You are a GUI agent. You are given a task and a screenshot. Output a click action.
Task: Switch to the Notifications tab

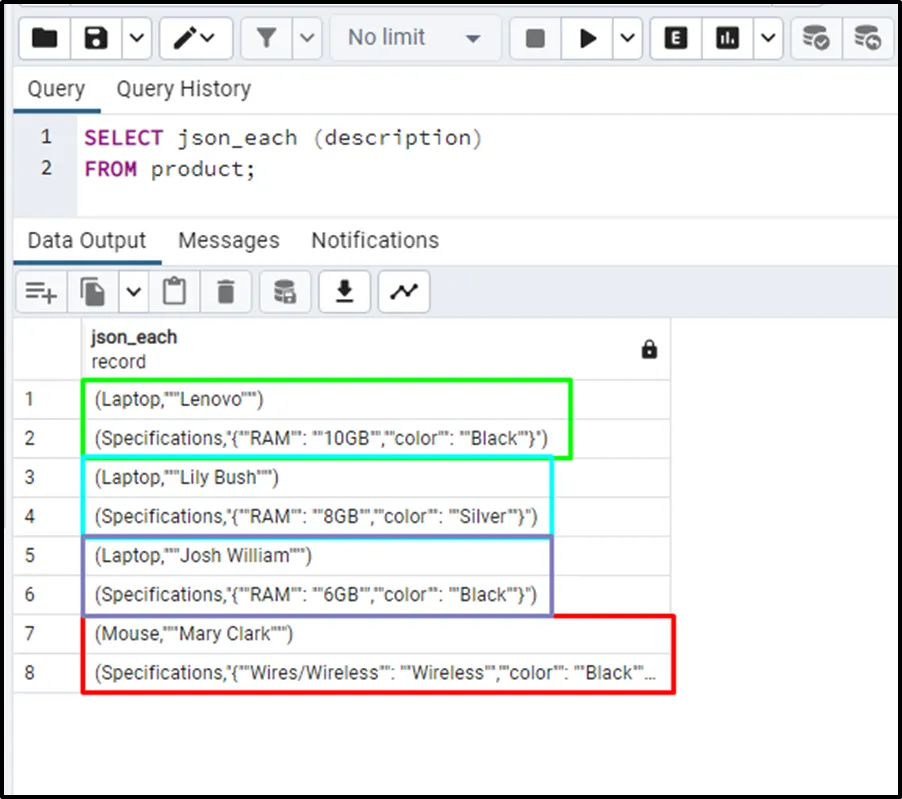tap(375, 241)
